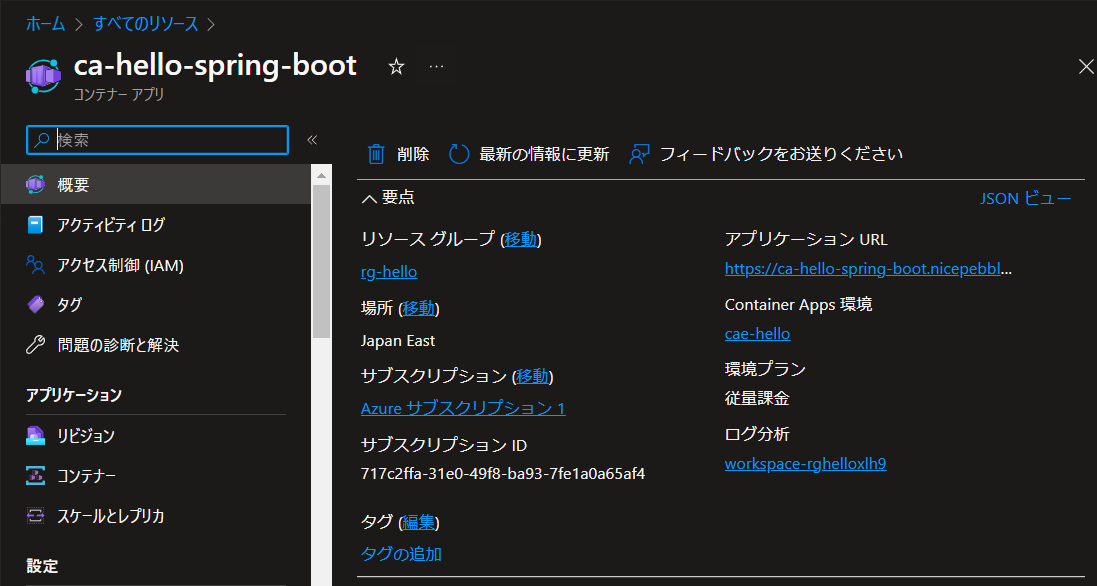This screenshot has width=1097, height=586.
Task: Open the more options ellipsis menu
Action: pos(437,66)
